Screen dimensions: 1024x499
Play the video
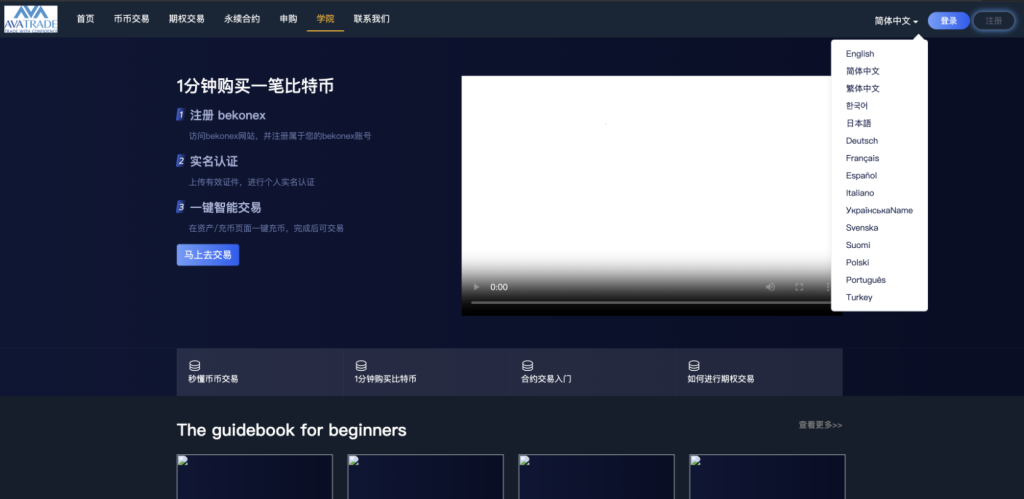(x=476, y=287)
